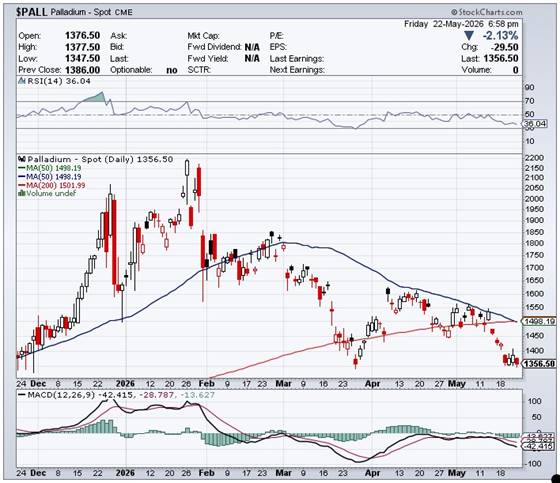Screen dimensions: 560x483
Task: Click the volume bars legend icon
Action: pos(21,193)
